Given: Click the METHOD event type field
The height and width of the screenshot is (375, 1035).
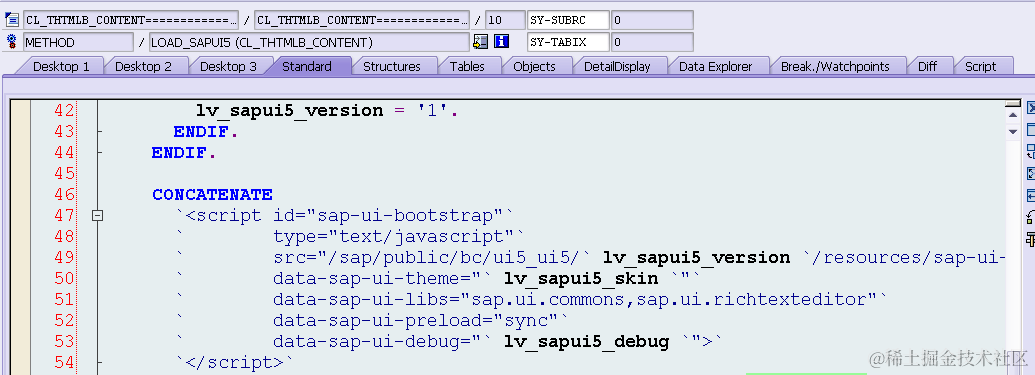Looking at the screenshot, I should tap(78, 42).
